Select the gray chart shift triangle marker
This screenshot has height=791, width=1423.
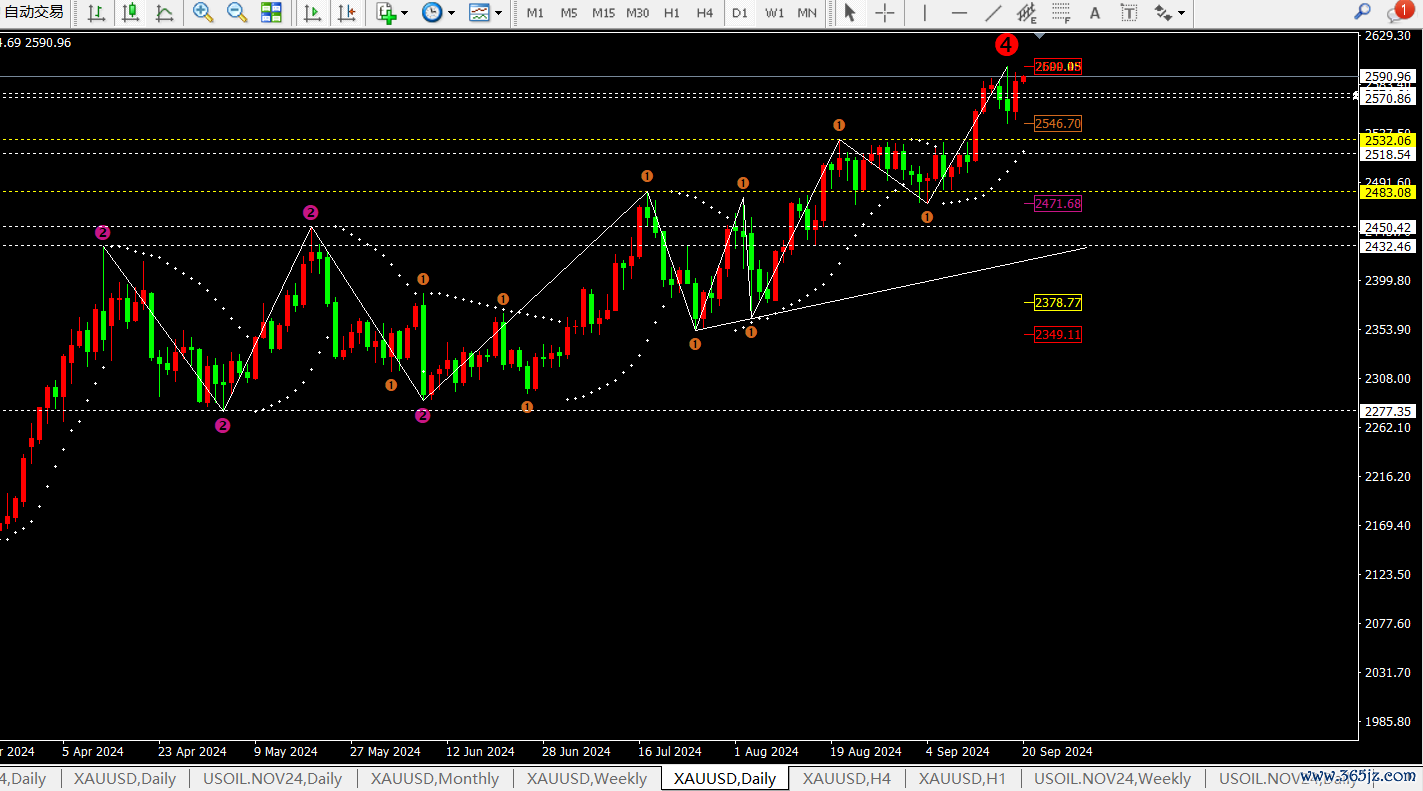[1040, 35]
